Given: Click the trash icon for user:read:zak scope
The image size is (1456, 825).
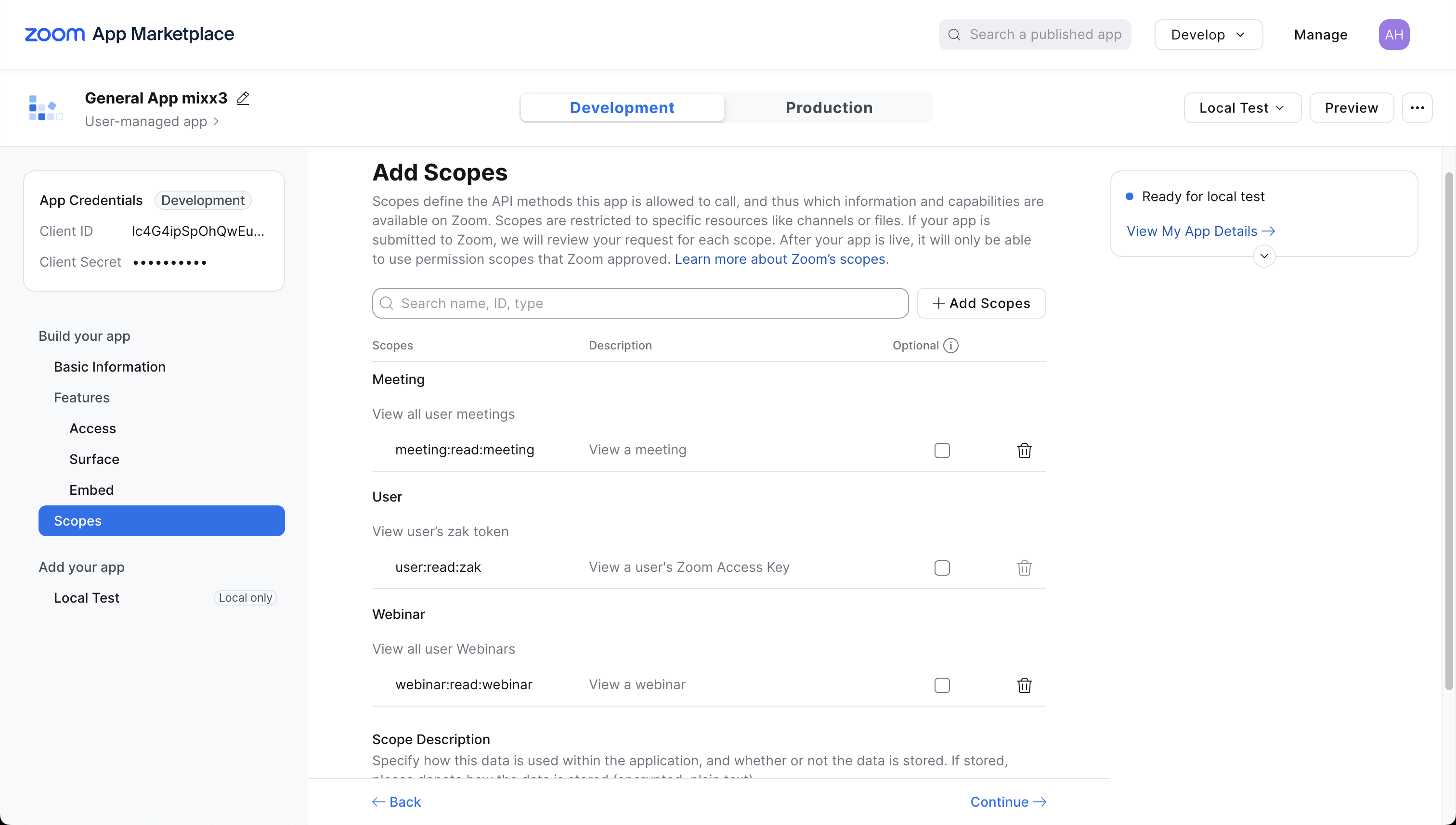Looking at the screenshot, I should (1024, 568).
